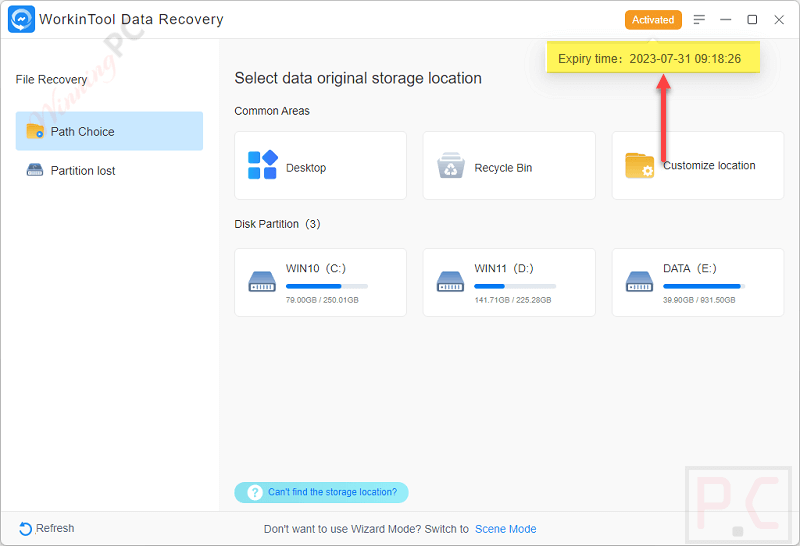Click the question mark help icon
This screenshot has height=546, width=800.
255,492
